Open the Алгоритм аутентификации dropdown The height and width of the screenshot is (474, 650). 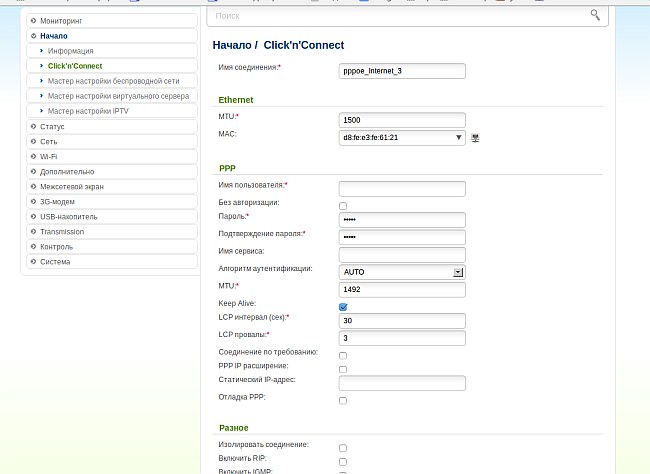click(458, 271)
